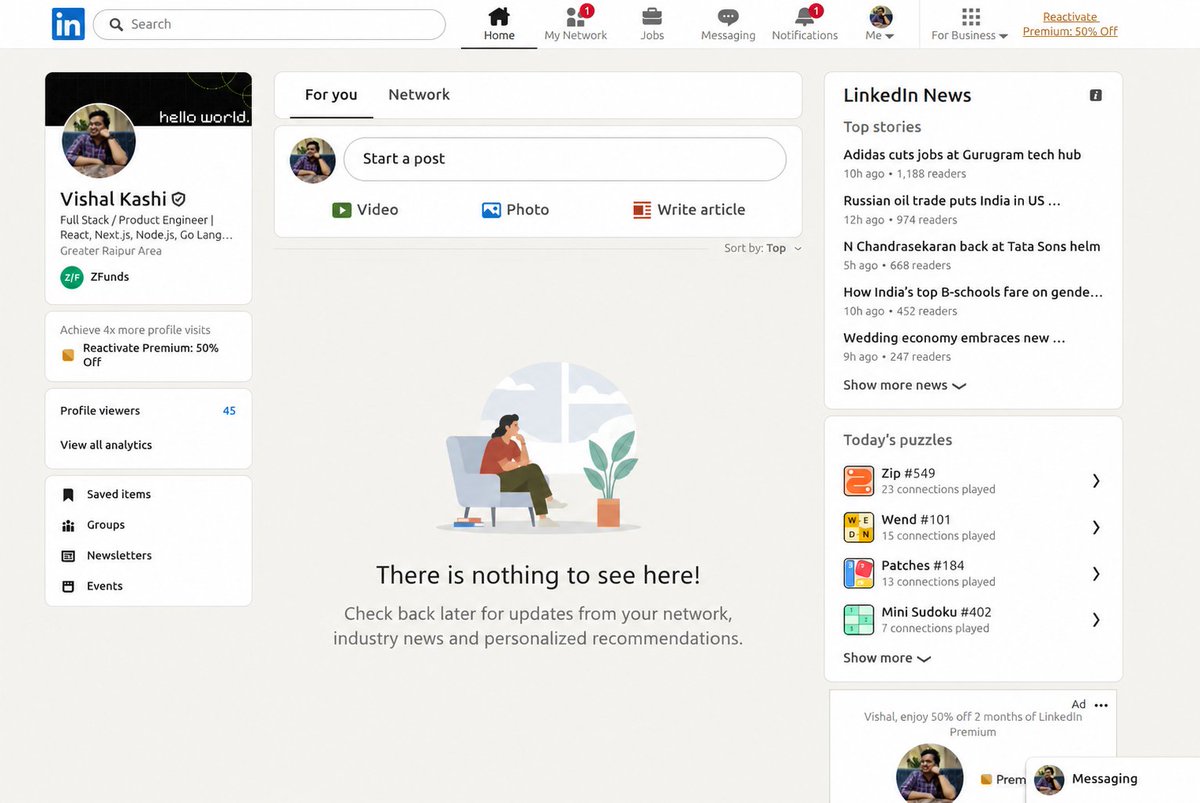Click the Write article icon
The height and width of the screenshot is (803, 1200).
(642, 210)
